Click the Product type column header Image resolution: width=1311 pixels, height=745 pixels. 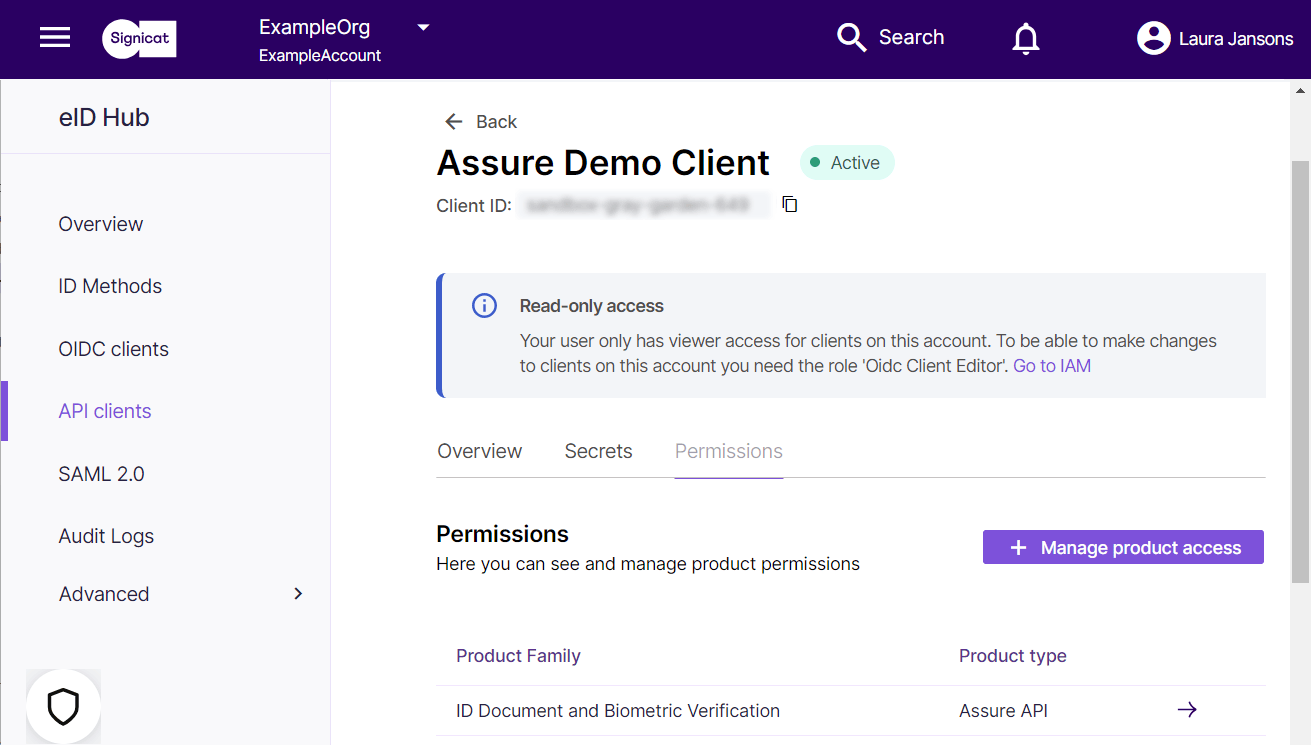click(1013, 656)
